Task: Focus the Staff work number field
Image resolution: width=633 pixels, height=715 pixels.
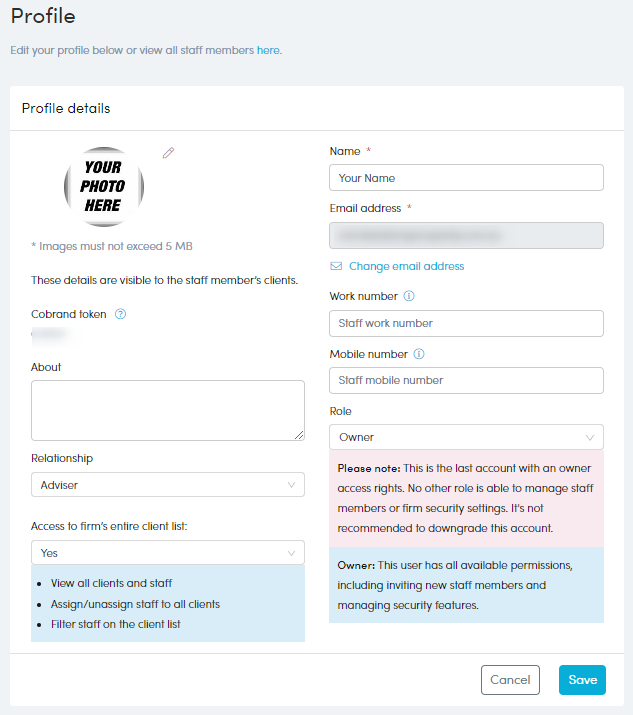Action: pyautogui.click(x=466, y=323)
